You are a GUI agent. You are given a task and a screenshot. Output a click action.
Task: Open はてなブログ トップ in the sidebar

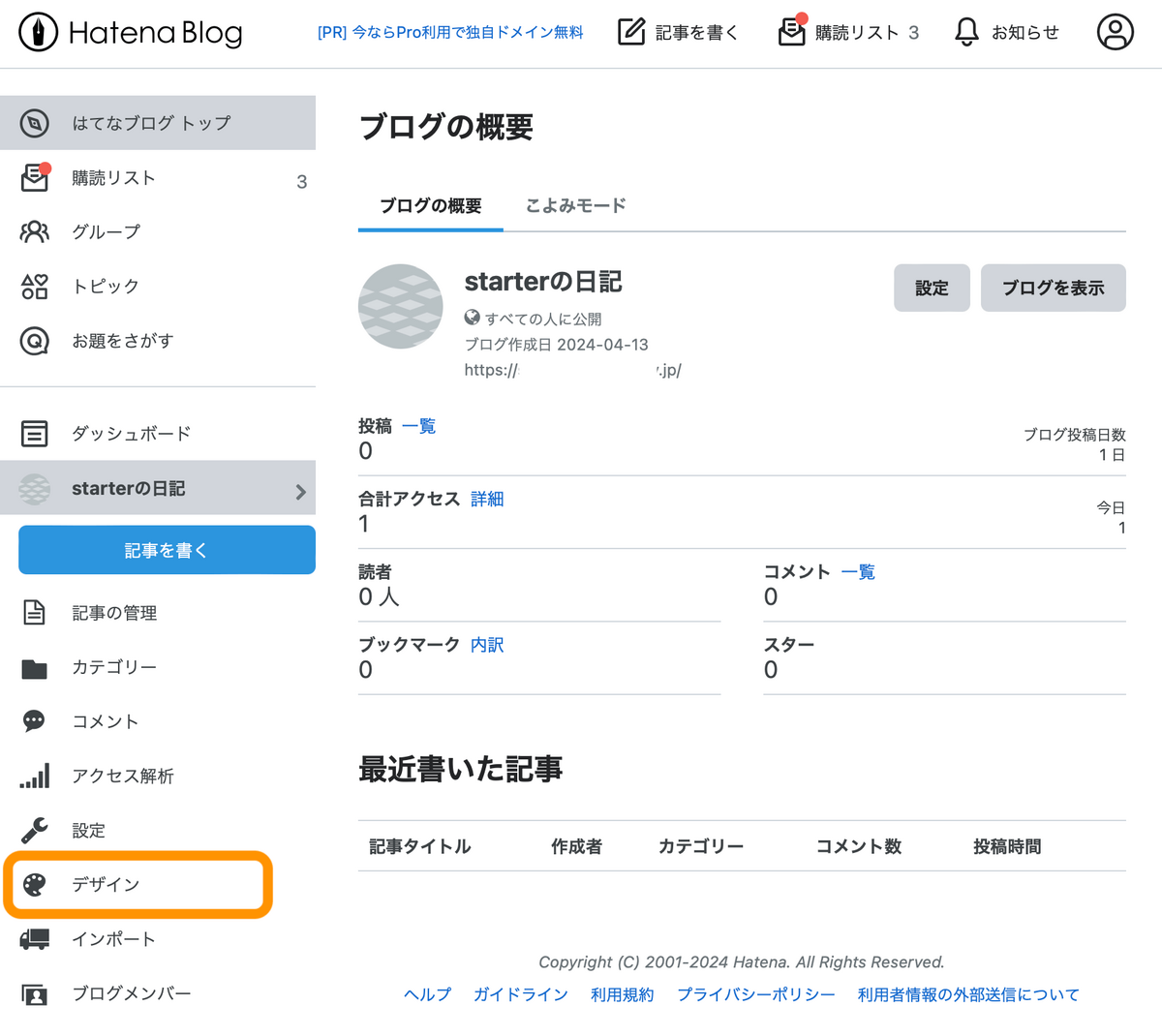(x=158, y=123)
